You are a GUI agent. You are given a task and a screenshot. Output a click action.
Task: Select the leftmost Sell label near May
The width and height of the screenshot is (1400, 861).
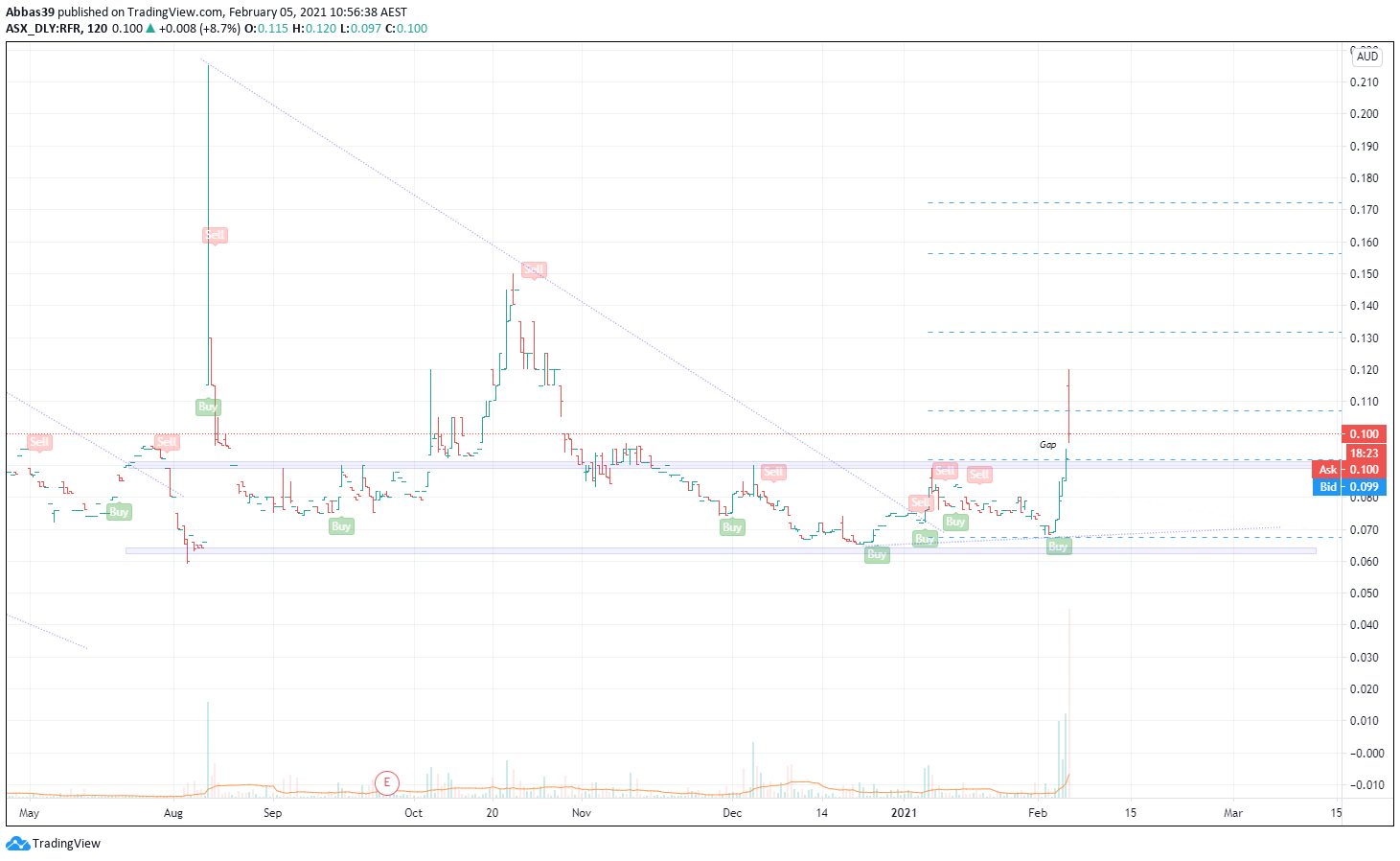[39, 442]
